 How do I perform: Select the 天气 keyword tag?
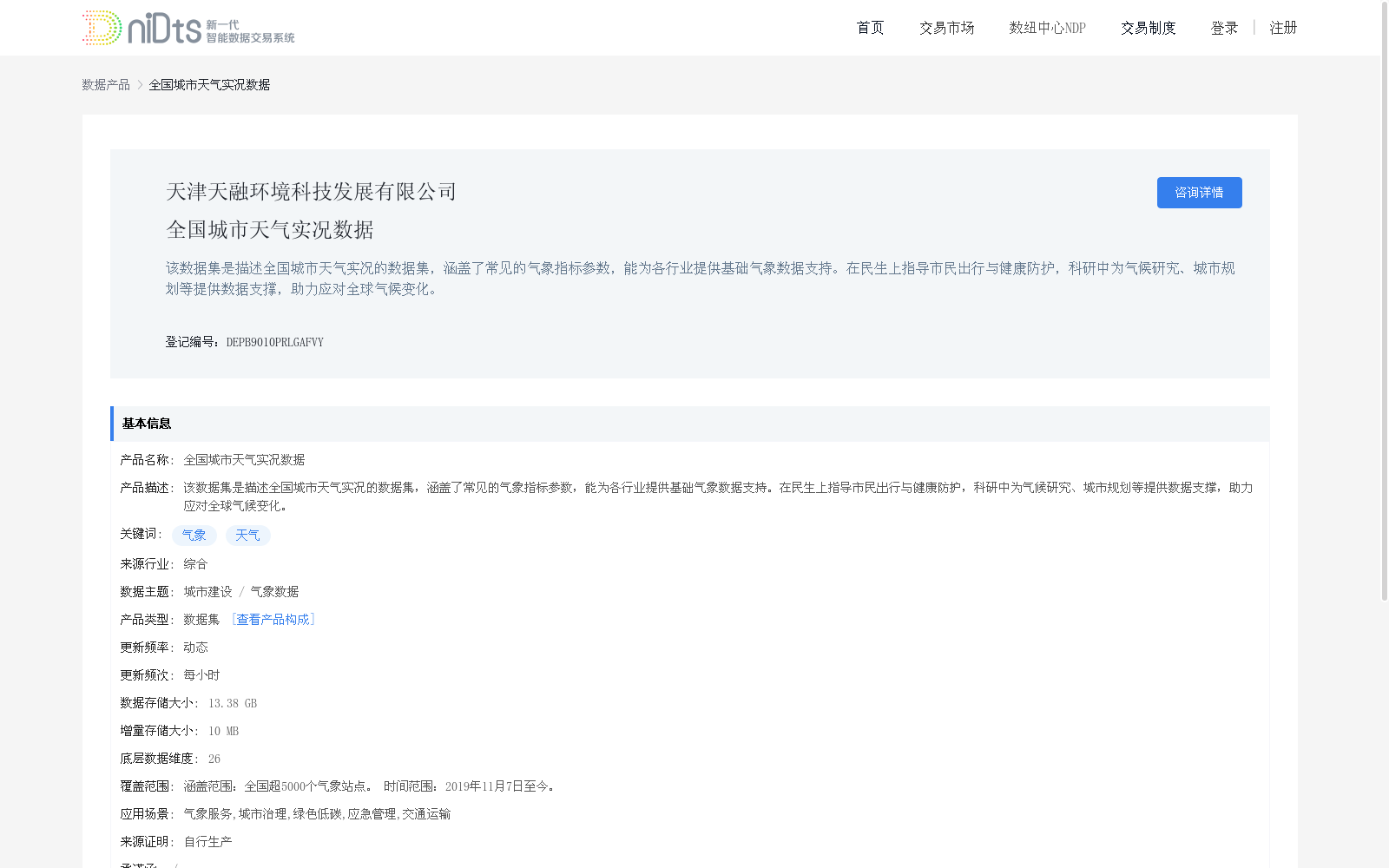tap(248, 536)
